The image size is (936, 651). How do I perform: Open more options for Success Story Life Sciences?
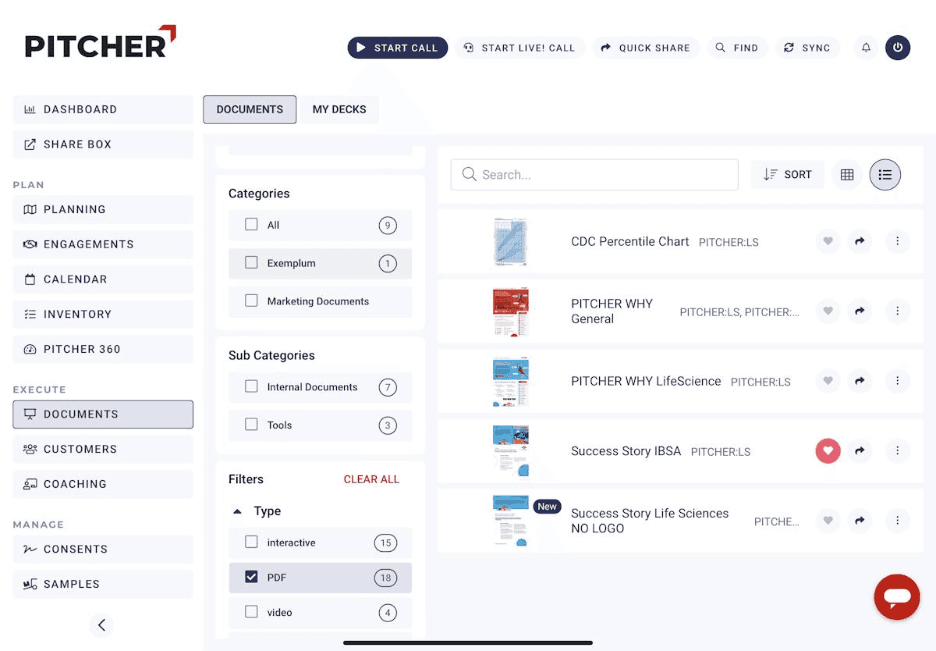coord(897,520)
